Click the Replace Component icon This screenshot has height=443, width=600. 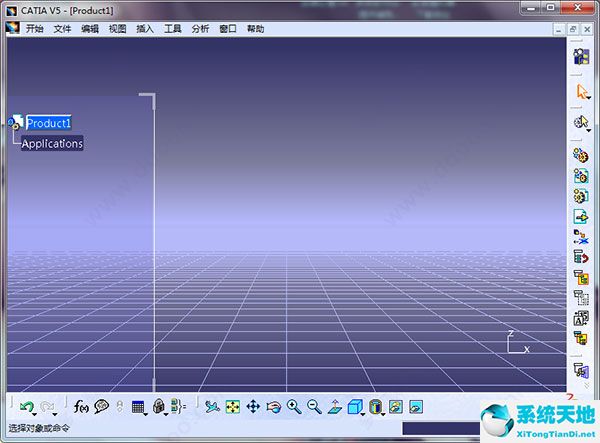point(581,237)
